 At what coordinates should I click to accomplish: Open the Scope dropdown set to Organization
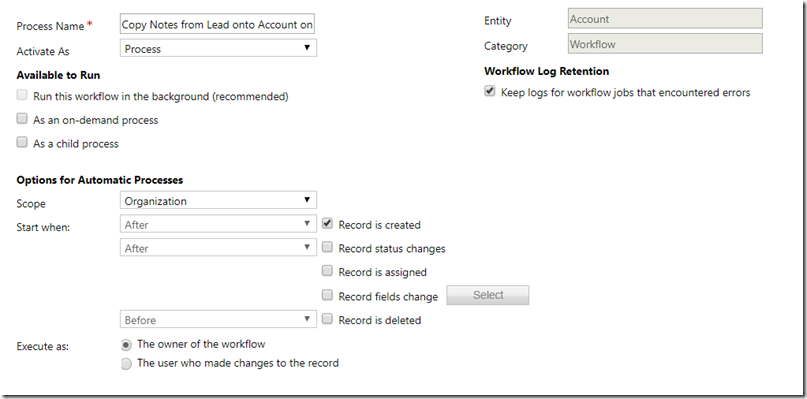click(218, 200)
